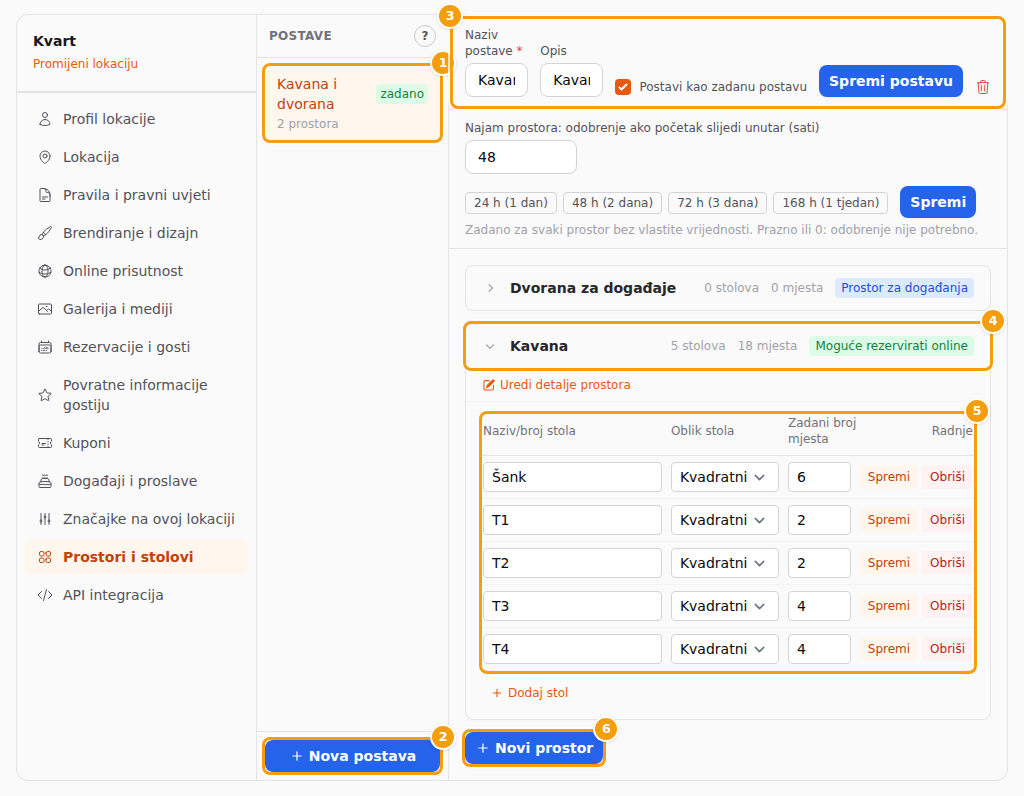Open the Oblik stola dropdown for T1

point(724,520)
